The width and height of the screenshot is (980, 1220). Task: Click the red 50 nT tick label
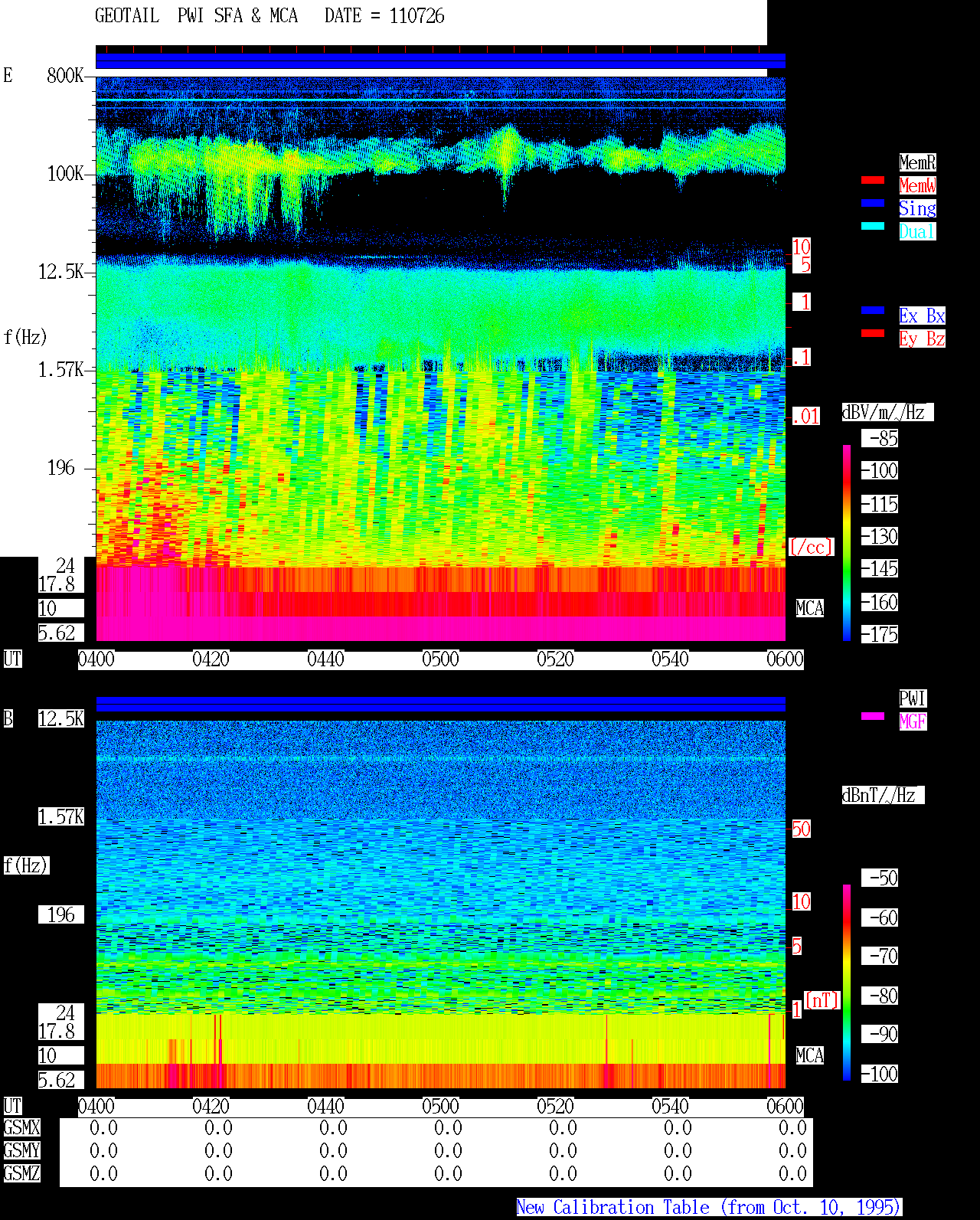801,829
